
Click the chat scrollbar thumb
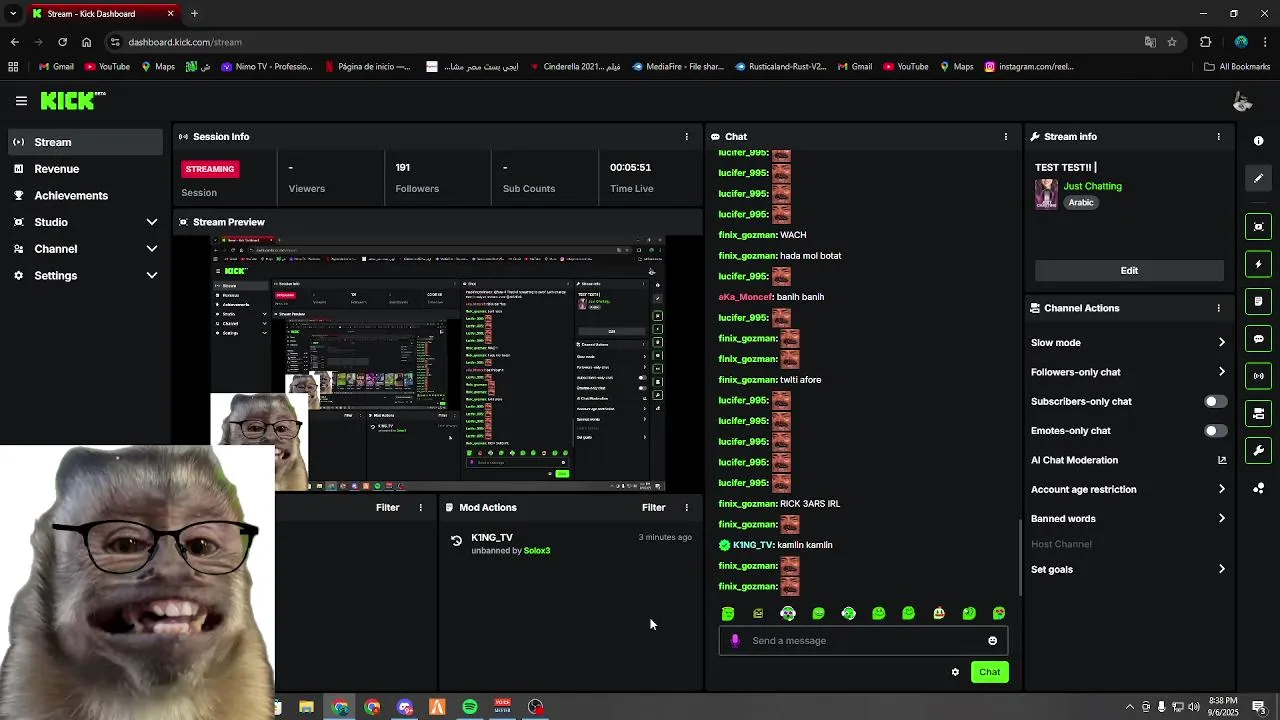pos(1020,557)
